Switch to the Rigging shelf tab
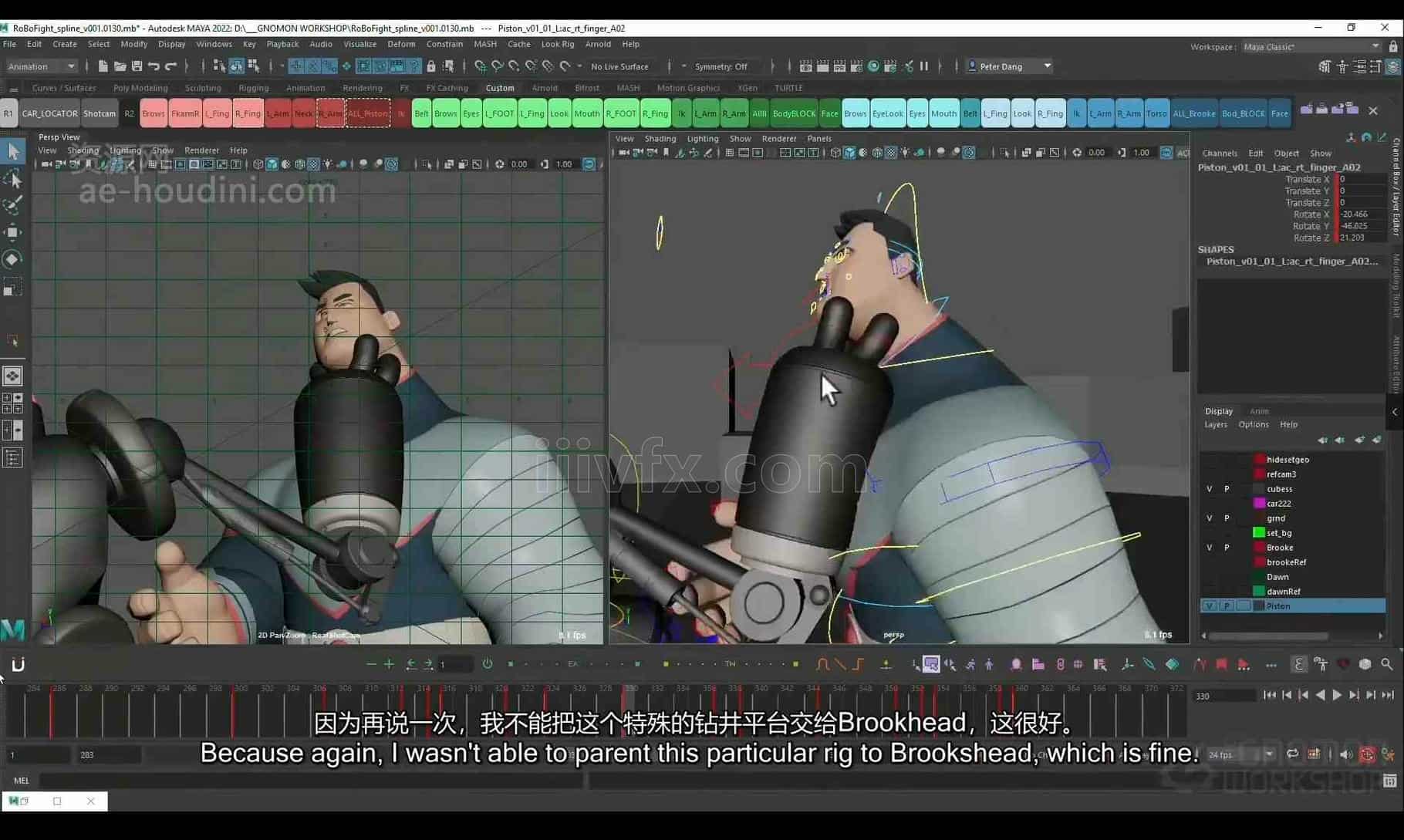Viewport: 1404px width, 840px height. [253, 88]
